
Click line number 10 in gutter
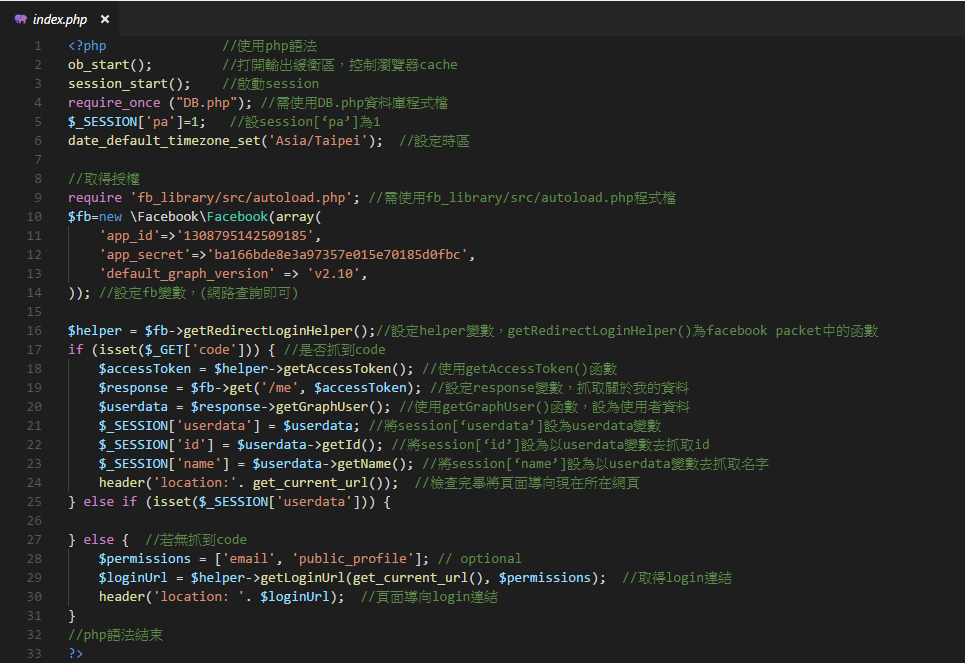(34, 217)
